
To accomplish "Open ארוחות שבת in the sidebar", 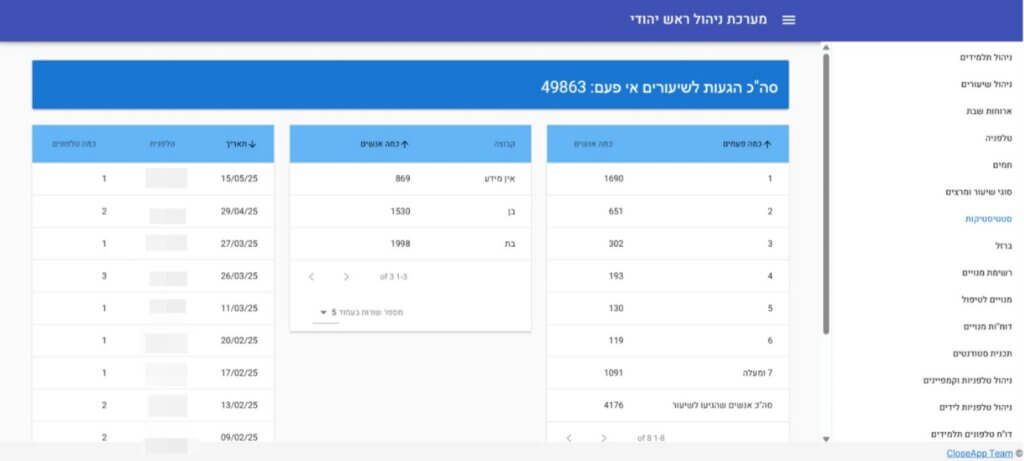I will 989,112.
